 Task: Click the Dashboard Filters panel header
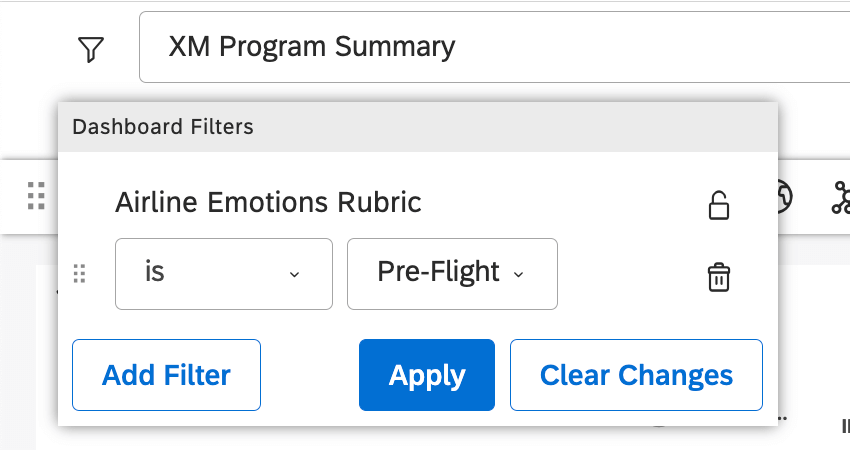(x=417, y=127)
